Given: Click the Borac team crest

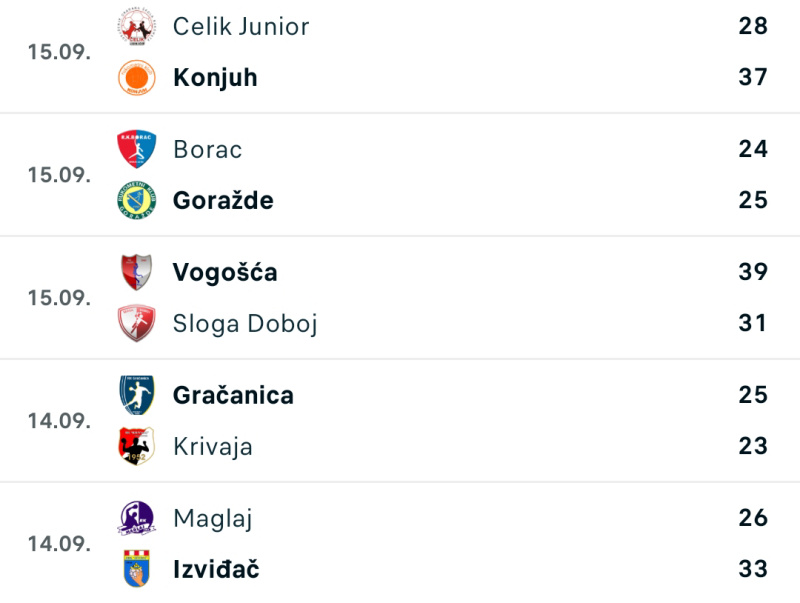Looking at the screenshot, I should coord(136,149).
